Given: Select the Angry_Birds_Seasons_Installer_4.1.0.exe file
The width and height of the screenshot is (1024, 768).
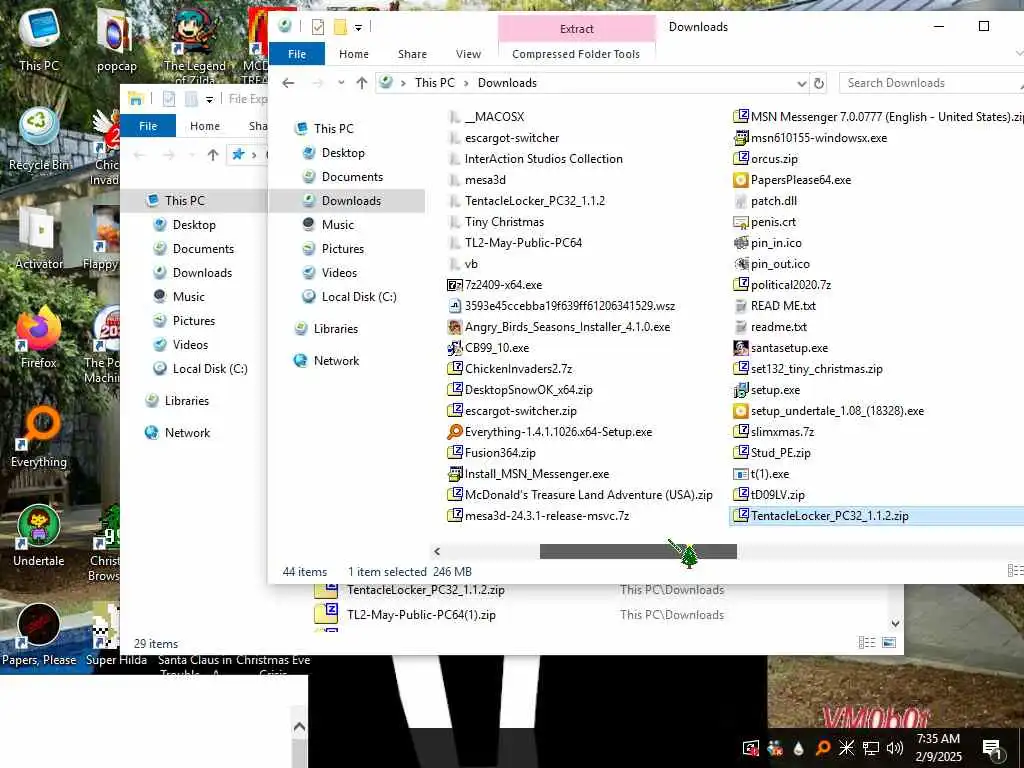Looking at the screenshot, I should [x=559, y=327].
